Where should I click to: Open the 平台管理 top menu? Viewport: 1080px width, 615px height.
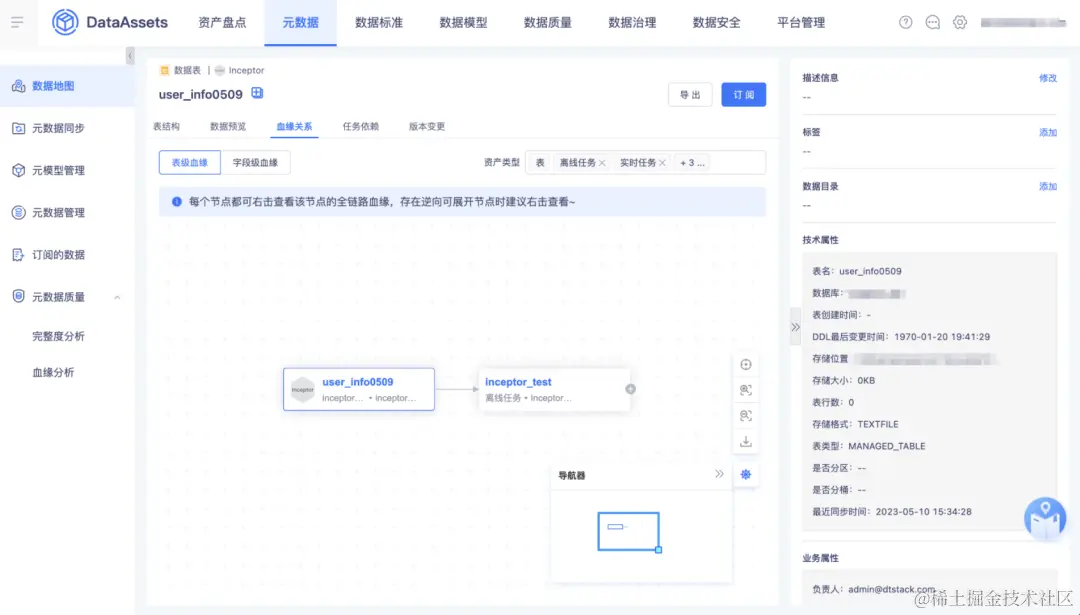click(x=800, y=23)
